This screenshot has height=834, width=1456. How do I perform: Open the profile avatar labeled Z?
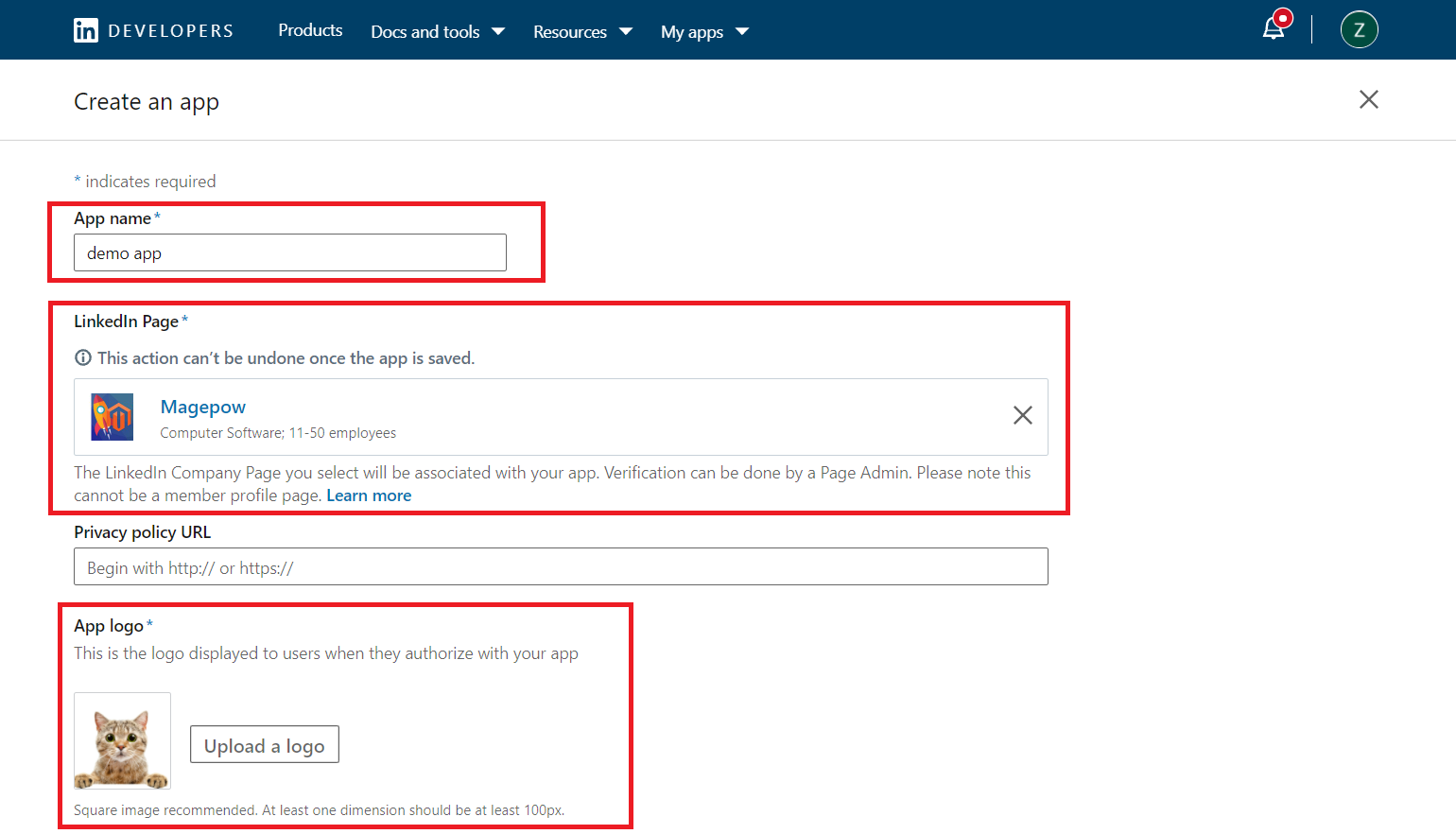tap(1359, 30)
